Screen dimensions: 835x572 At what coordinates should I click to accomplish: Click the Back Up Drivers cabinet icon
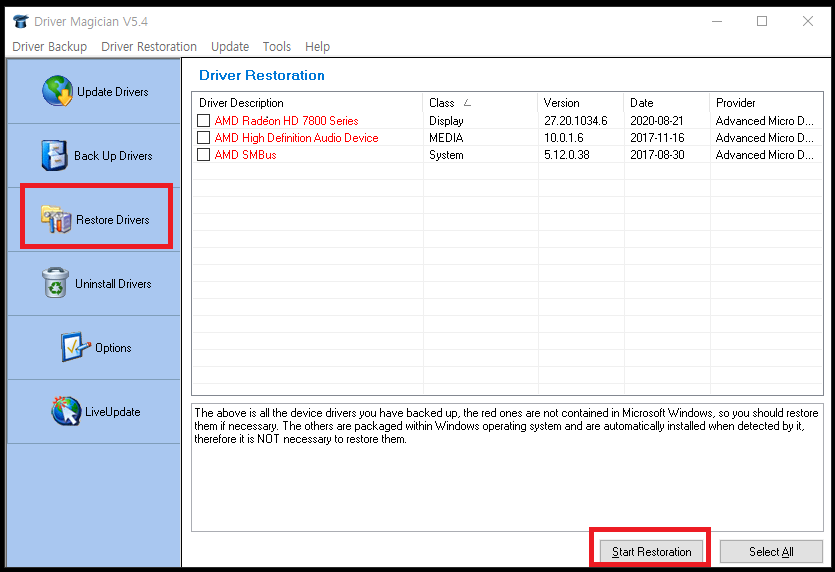tap(54, 156)
